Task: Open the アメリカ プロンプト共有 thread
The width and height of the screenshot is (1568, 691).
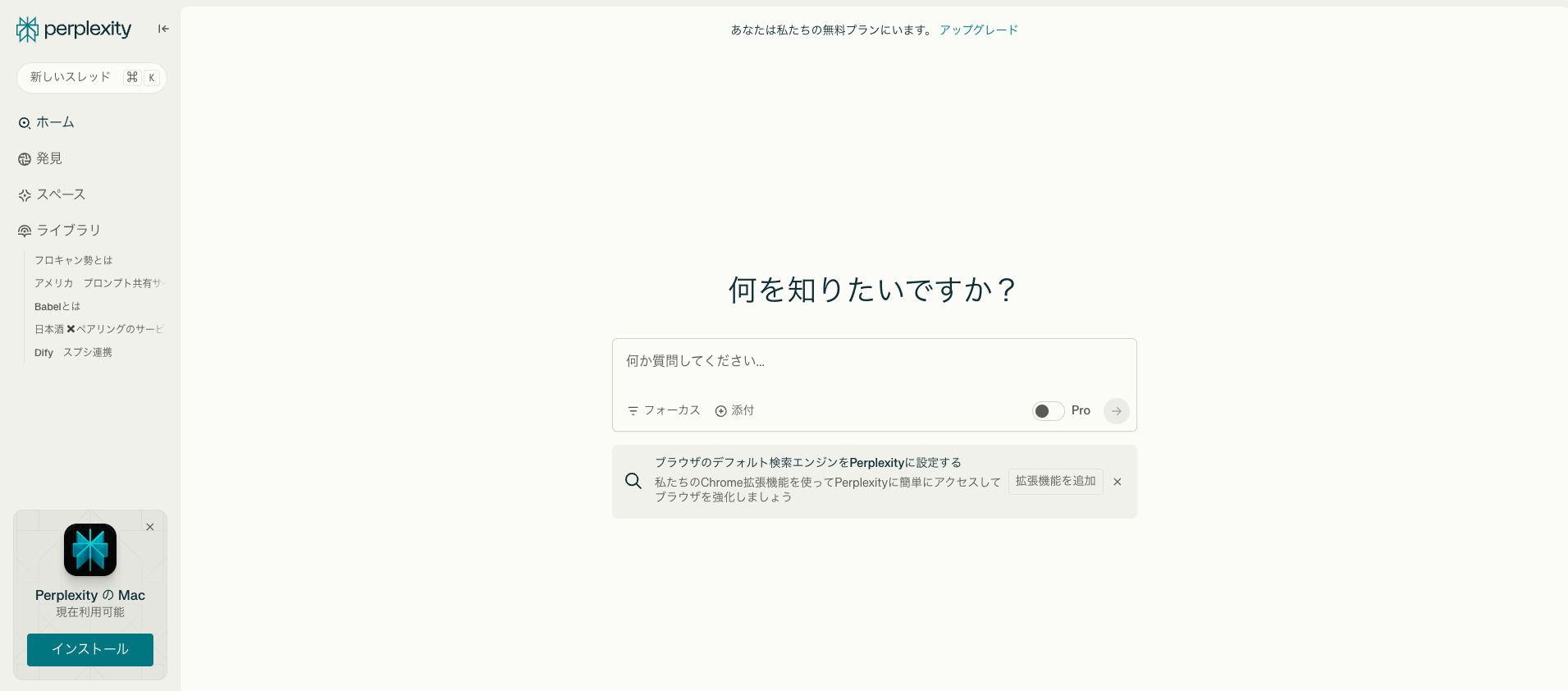Action: 99,283
